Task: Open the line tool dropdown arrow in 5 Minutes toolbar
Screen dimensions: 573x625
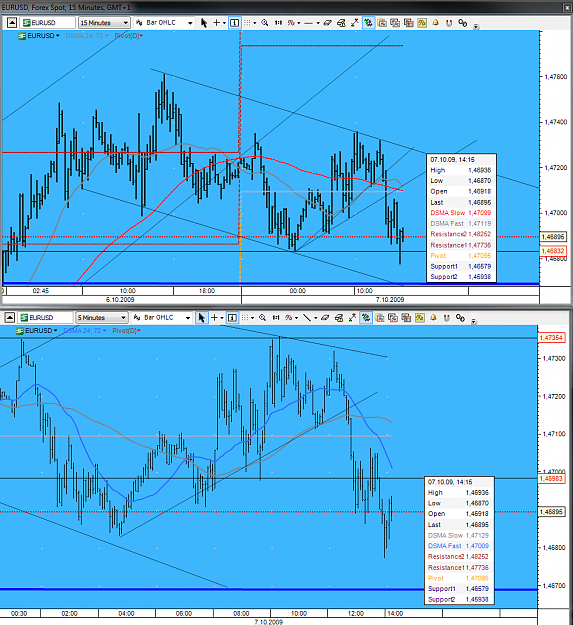Action: point(315,318)
